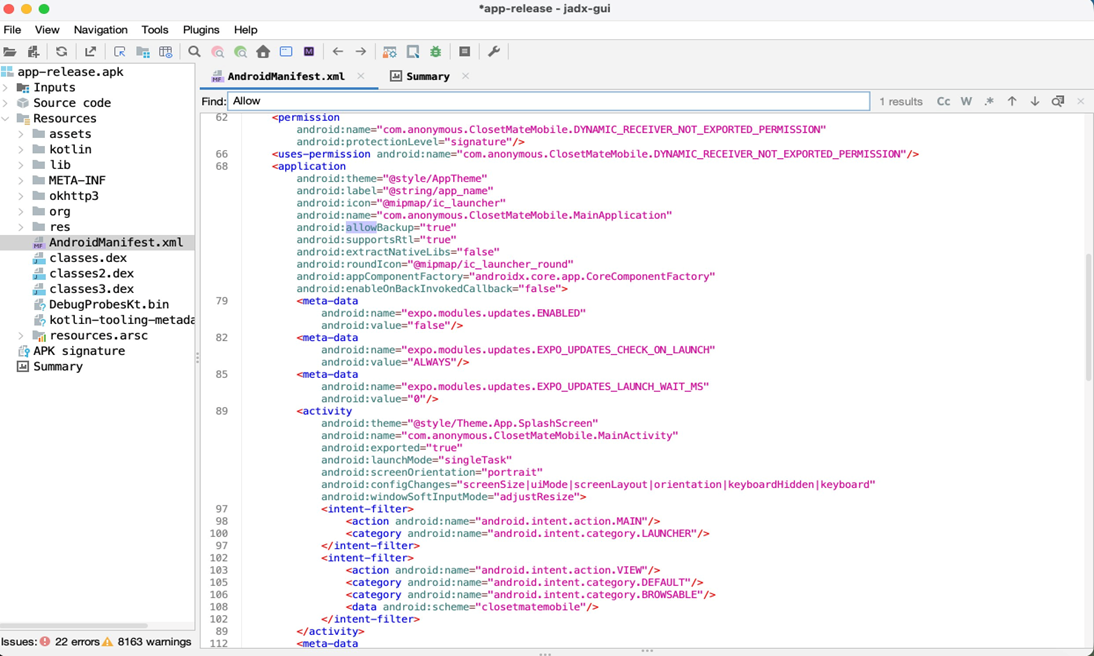This screenshot has width=1094, height=656.
Task: Go to AndroidManifest purple M icon
Action: click(x=309, y=52)
